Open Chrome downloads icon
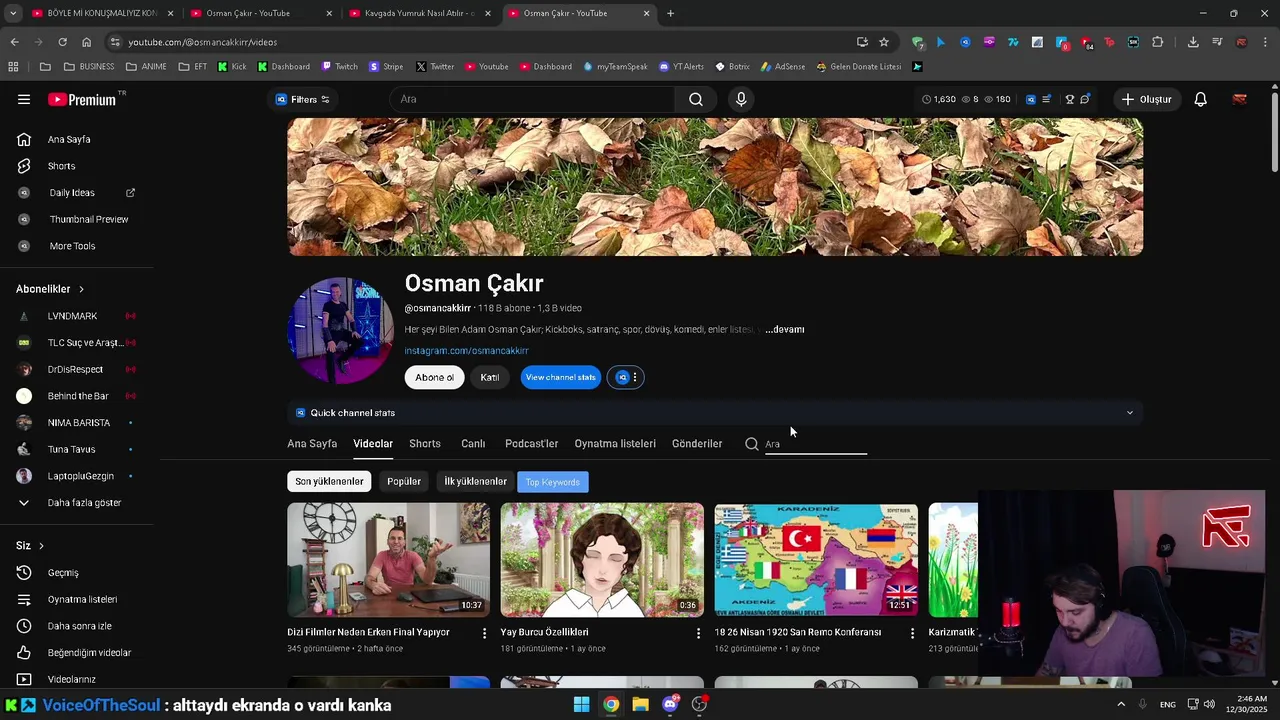The width and height of the screenshot is (1280, 720). 1193,42
